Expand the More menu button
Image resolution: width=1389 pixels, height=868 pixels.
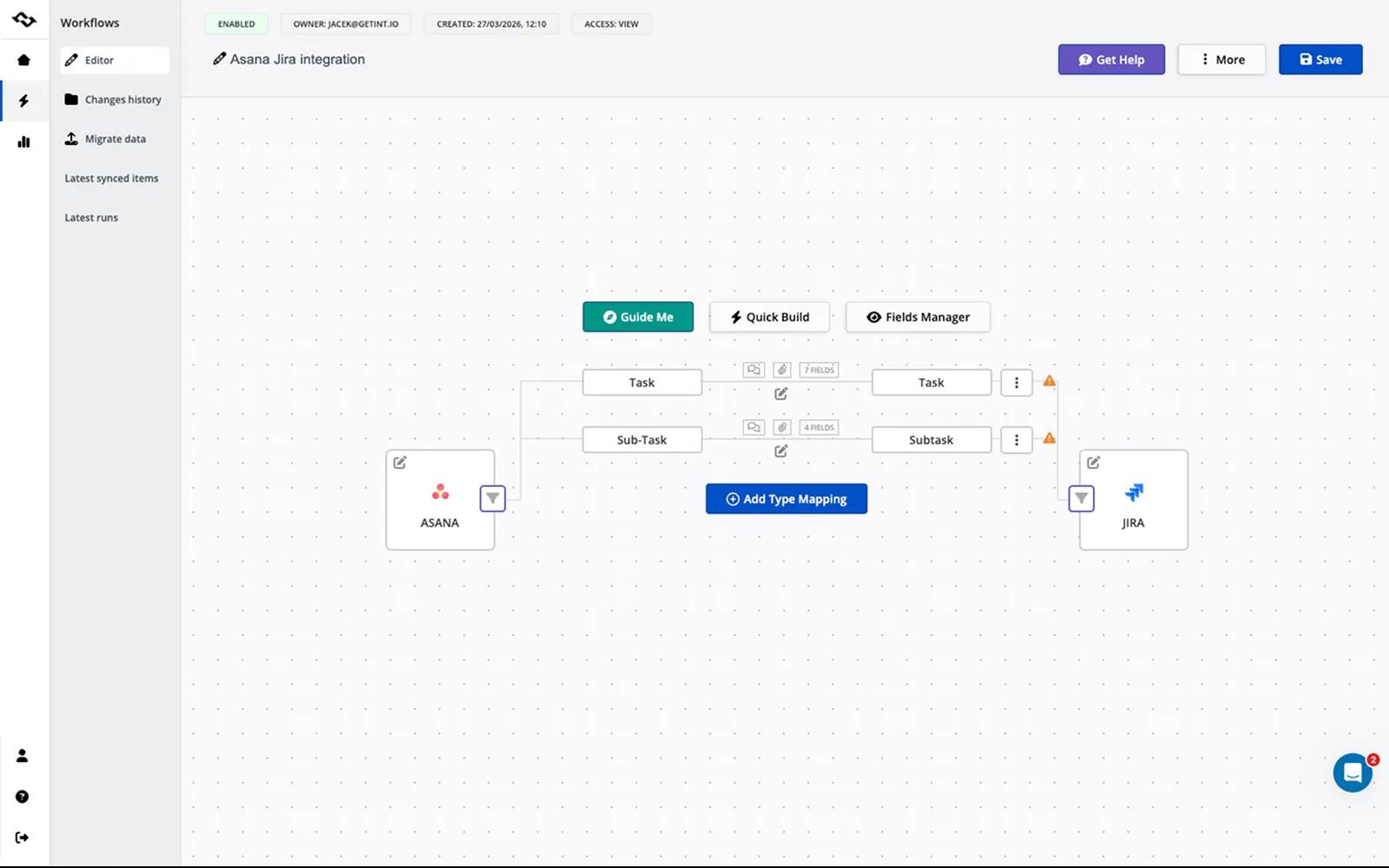(x=1221, y=60)
